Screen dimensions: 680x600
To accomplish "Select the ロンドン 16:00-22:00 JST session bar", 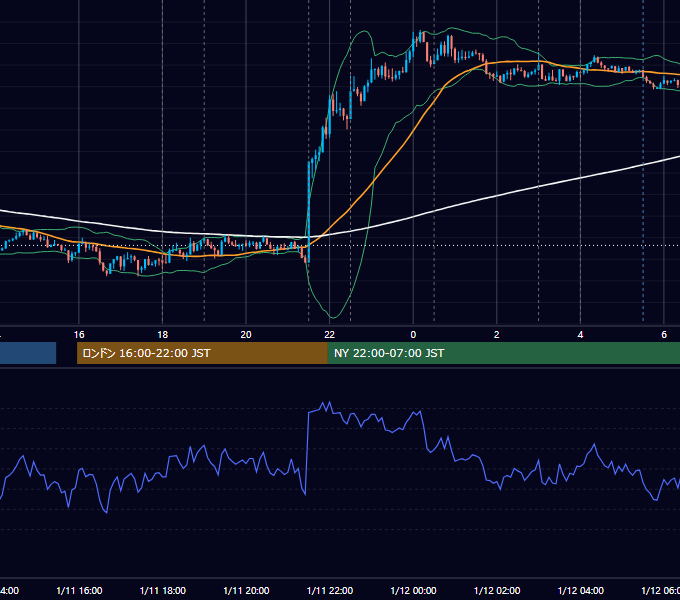I will pos(202,353).
